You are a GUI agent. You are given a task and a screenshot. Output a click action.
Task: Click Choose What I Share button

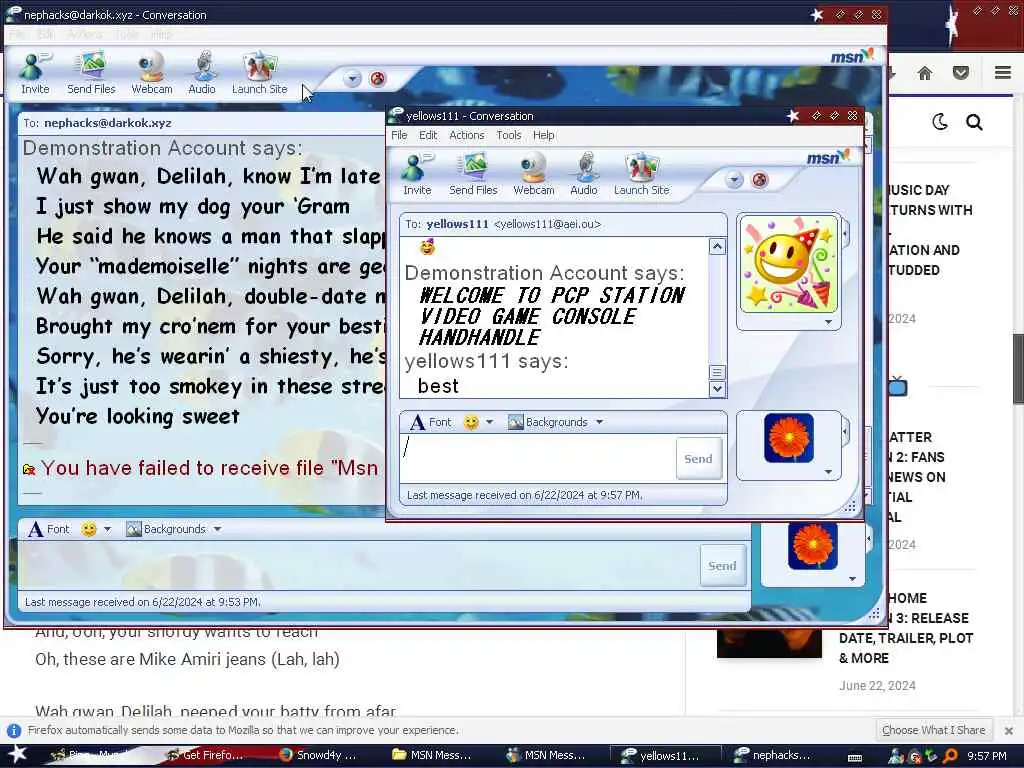point(933,730)
